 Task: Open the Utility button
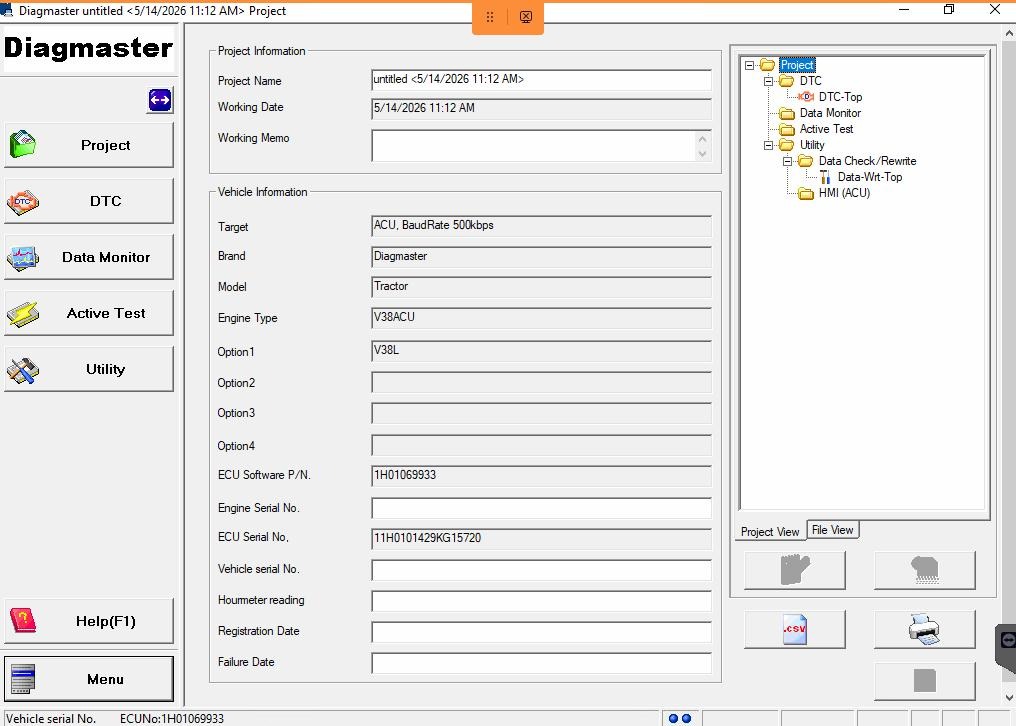(x=89, y=369)
